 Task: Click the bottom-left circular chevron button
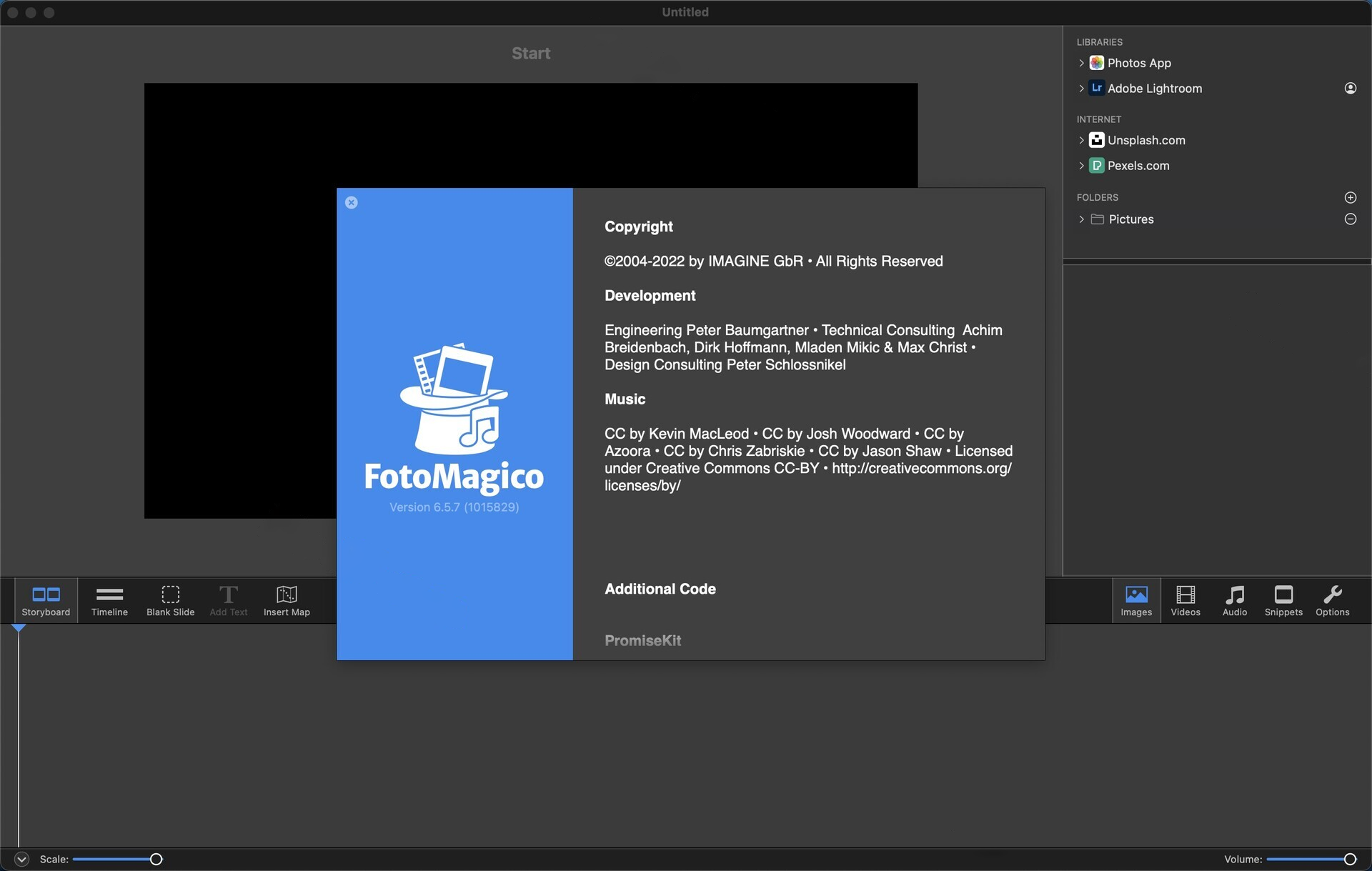coord(21,859)
